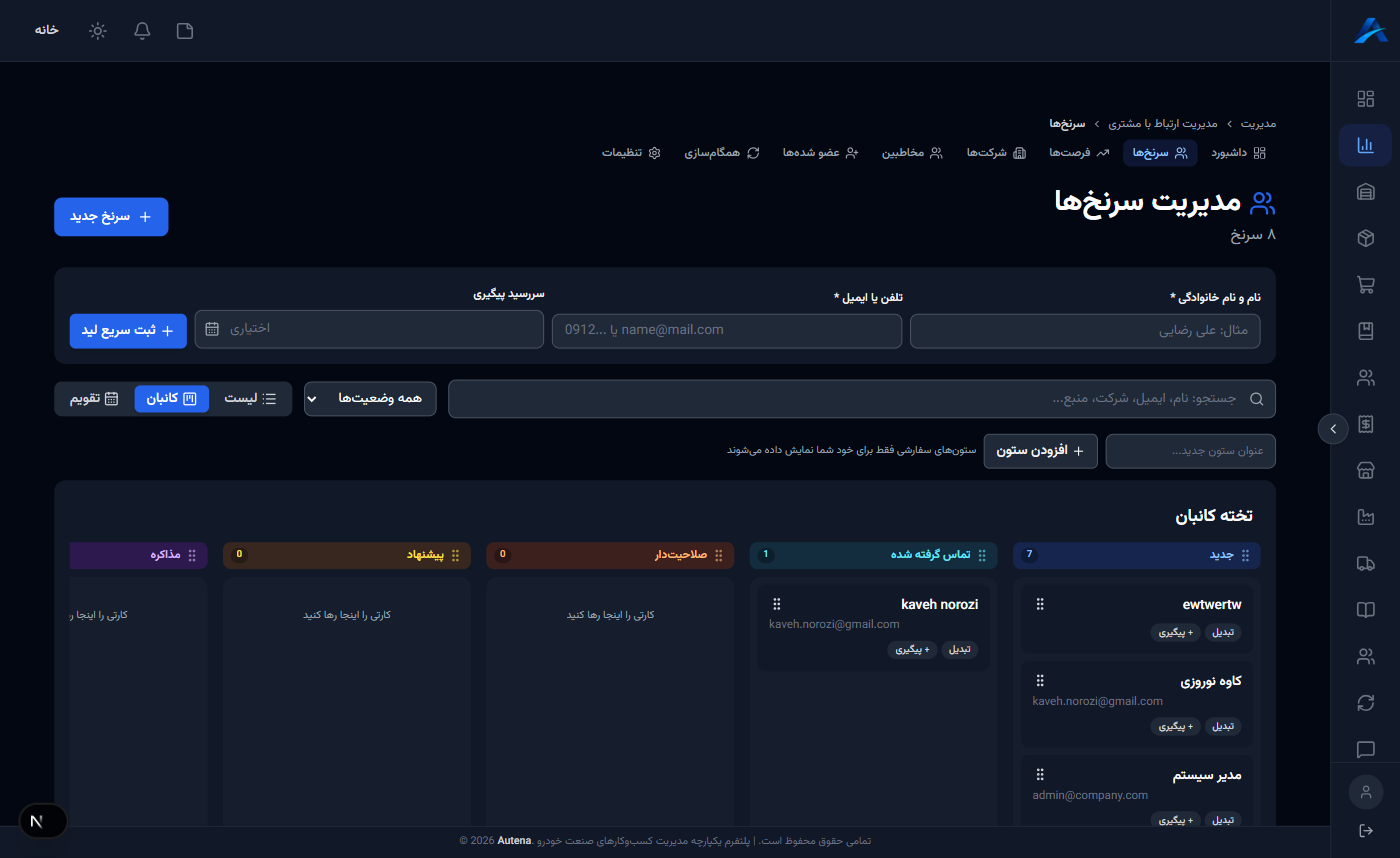The image size is (1400, 858).
Task: Switch to the مخاطبین tab
Action: coord(912,153)
